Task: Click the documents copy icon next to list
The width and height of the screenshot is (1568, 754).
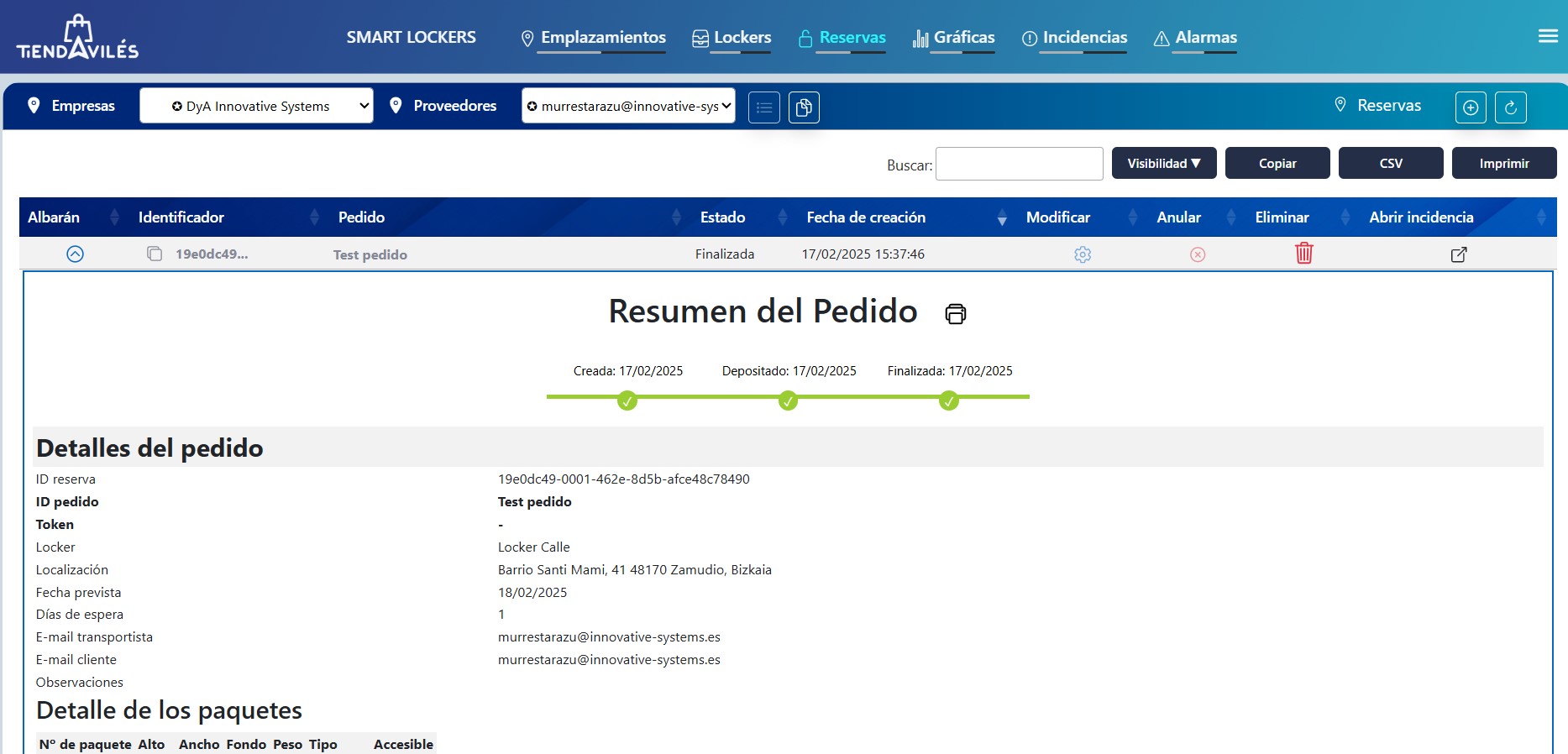Action: [804, 107]
